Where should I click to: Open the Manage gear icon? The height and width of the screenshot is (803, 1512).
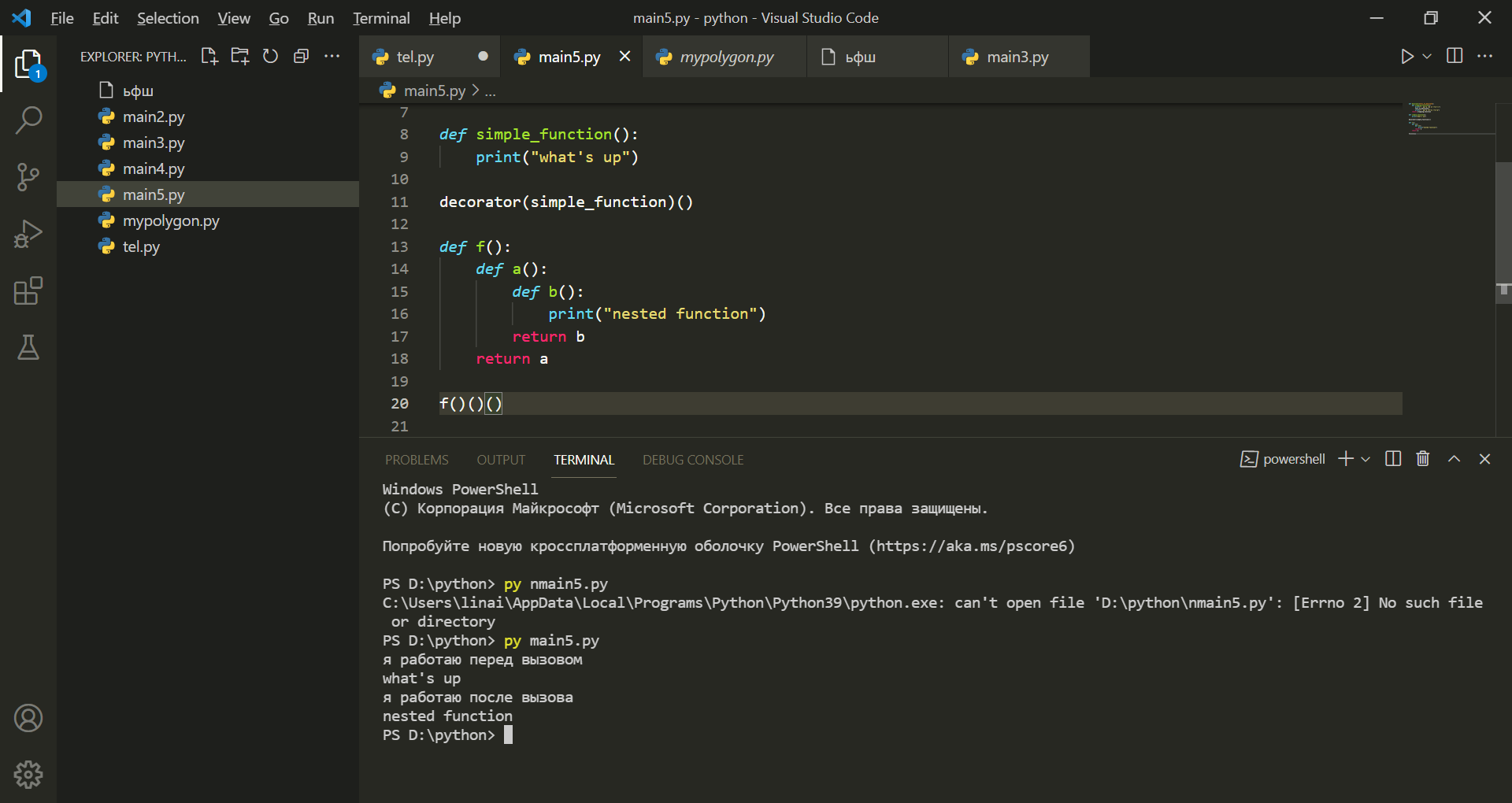click(28, 775)
